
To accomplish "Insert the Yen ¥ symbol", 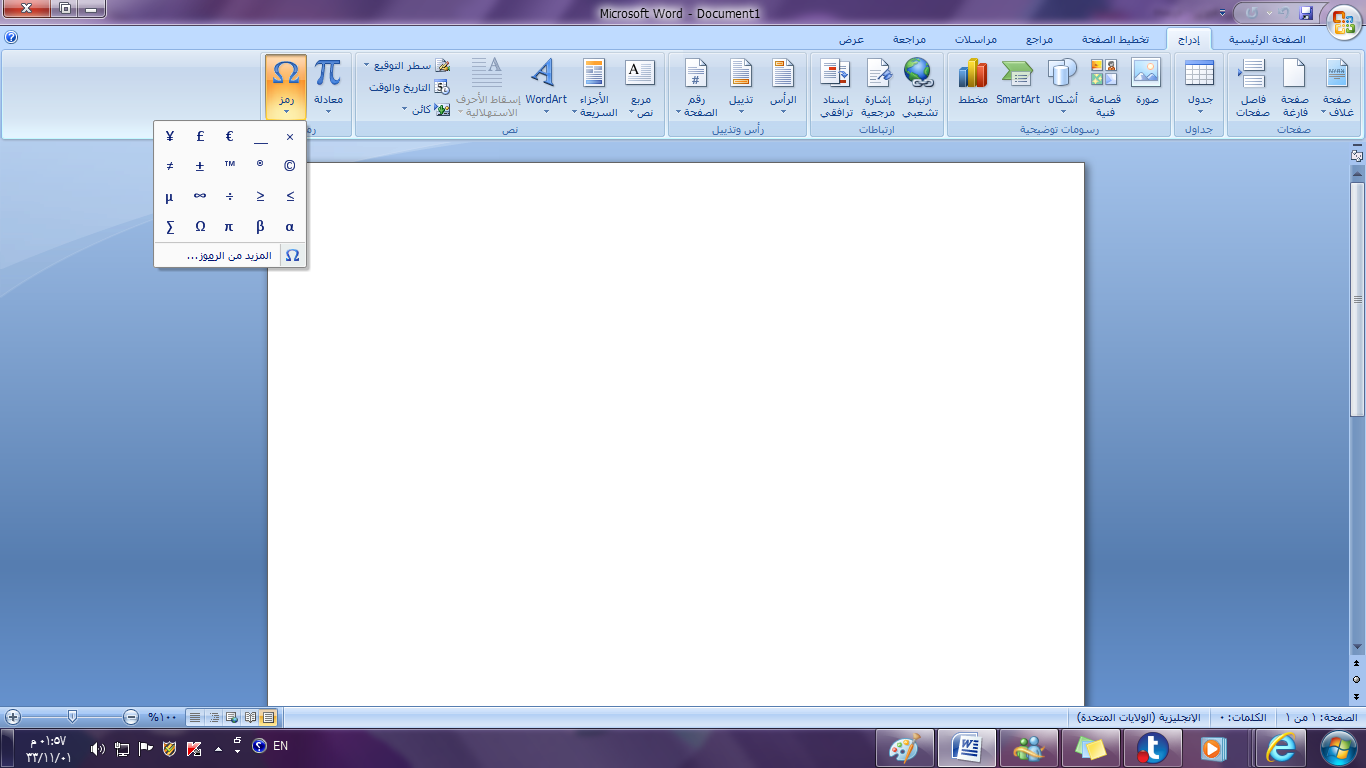I will (x=170, y=137).
